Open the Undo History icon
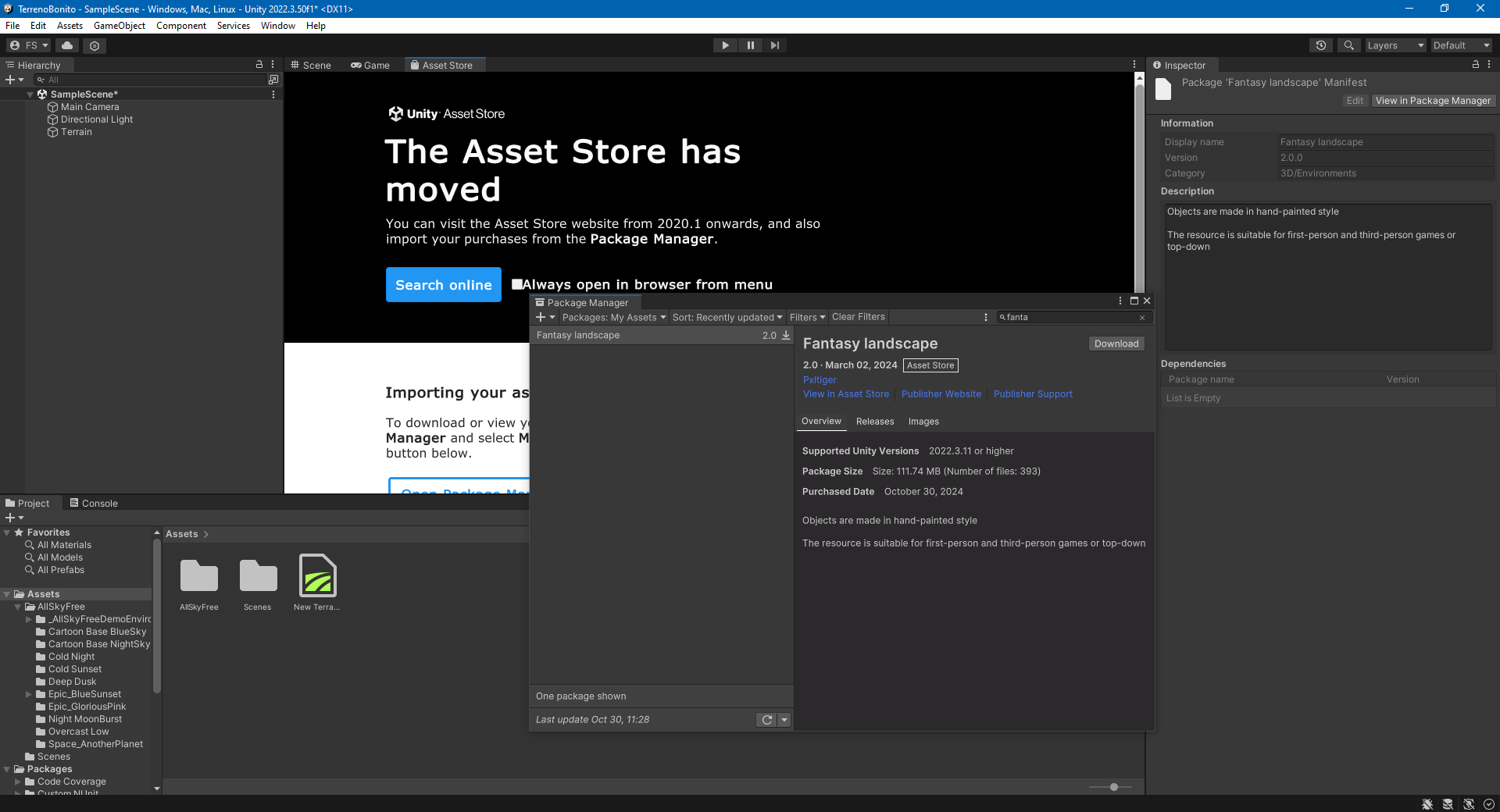The image size is (1500, 812). 1321,45
